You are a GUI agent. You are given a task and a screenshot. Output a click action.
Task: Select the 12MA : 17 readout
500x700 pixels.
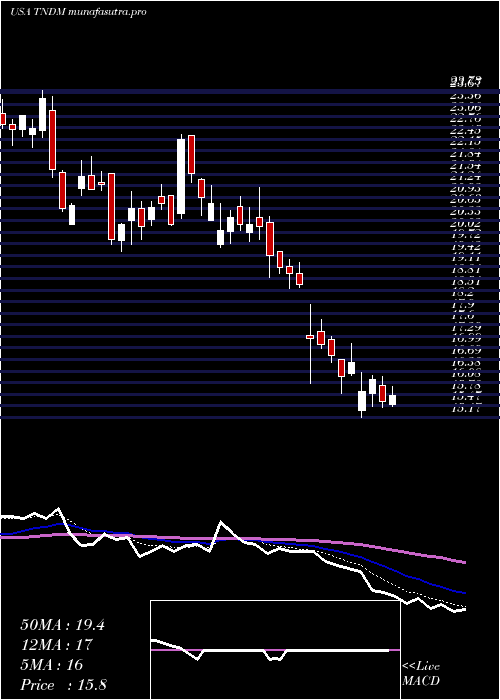coord(56,645)
